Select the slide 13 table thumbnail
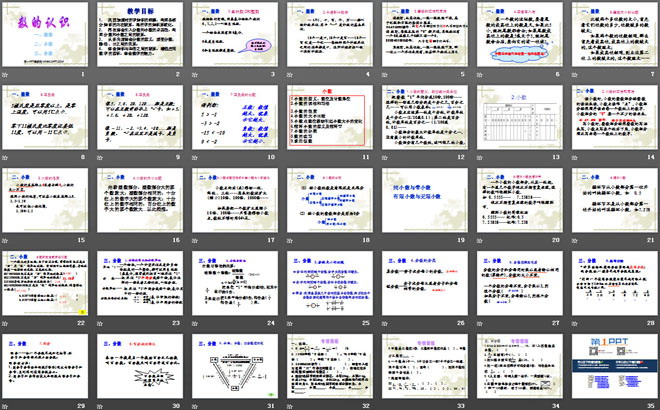The image size is (660, 410). point(520,117)
